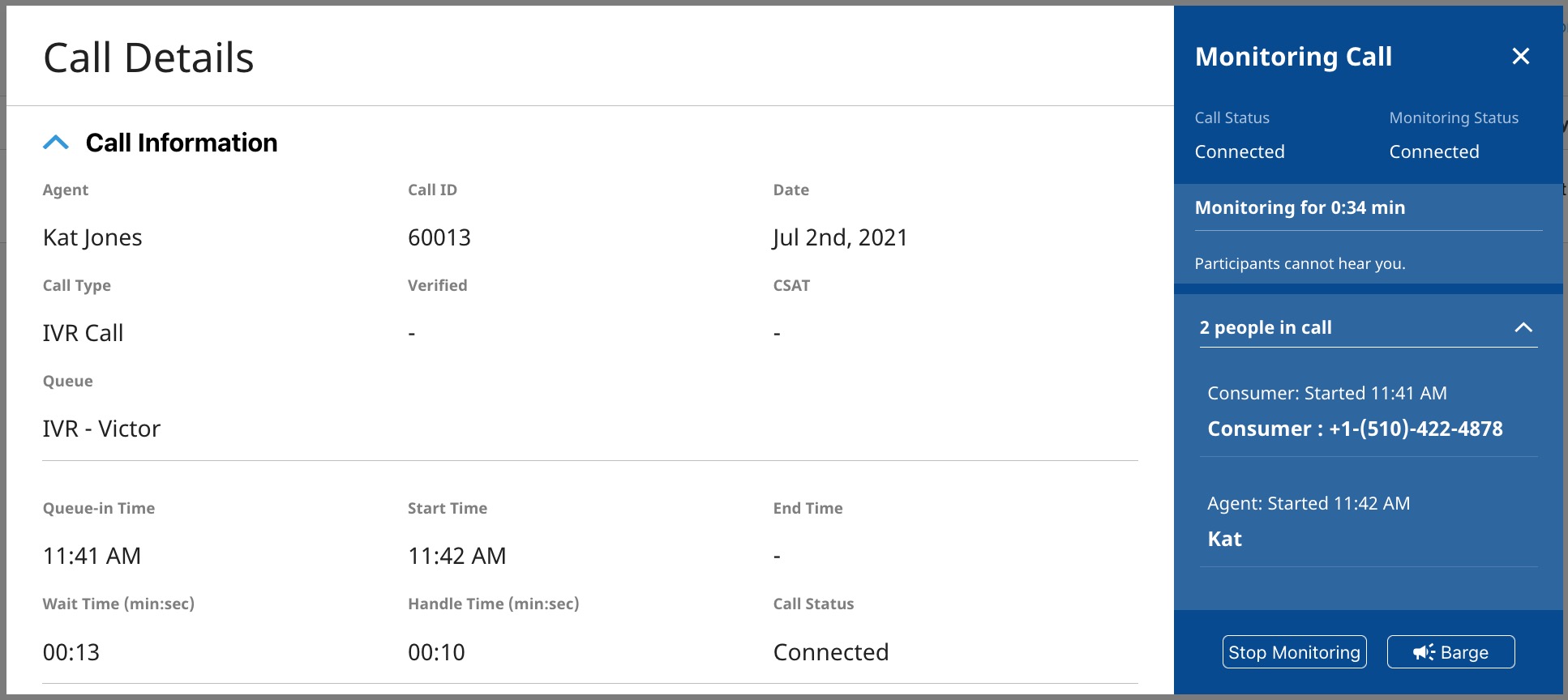The width and height of the screenshot is (1568, 700).
Task: Select agent Kat in participants list
Action: coord(1224,539)
